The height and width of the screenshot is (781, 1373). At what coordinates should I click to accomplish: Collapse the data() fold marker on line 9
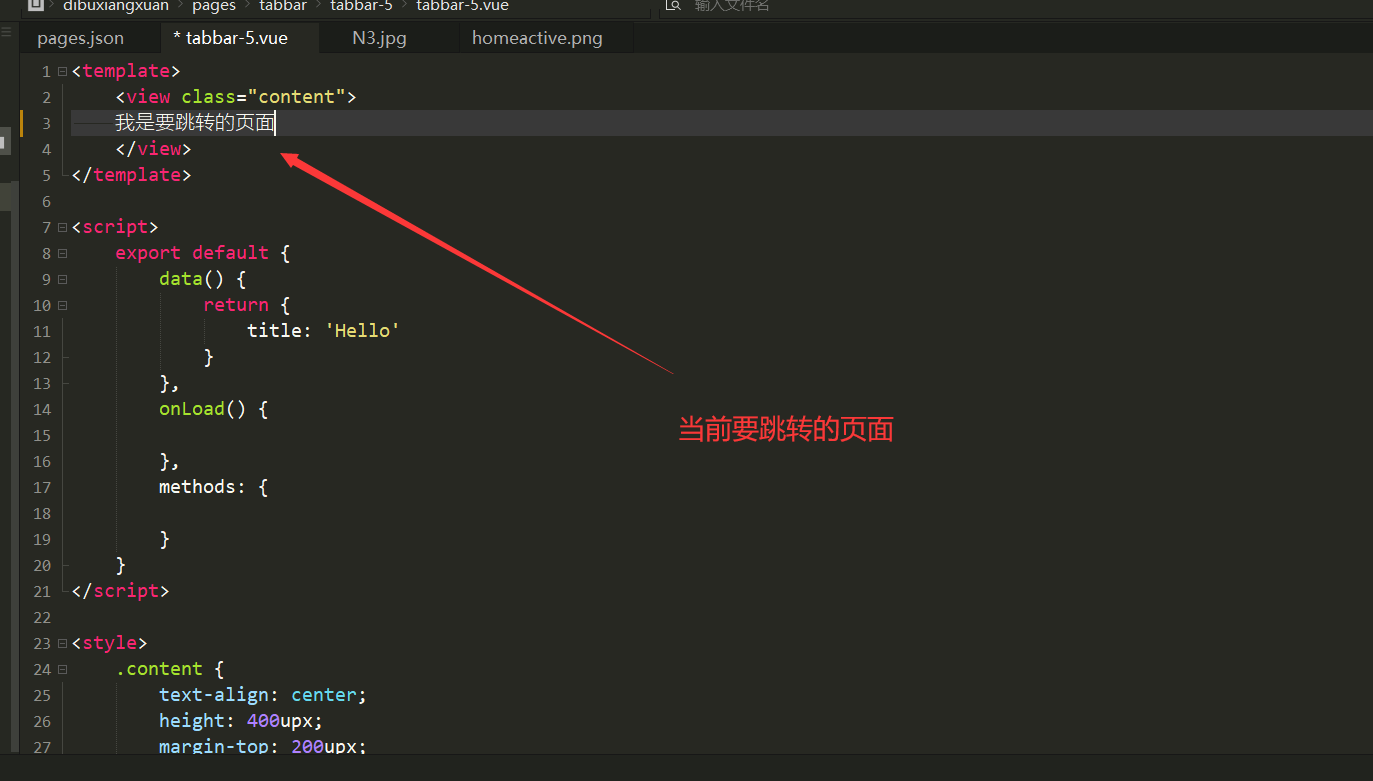coord(60,278)
